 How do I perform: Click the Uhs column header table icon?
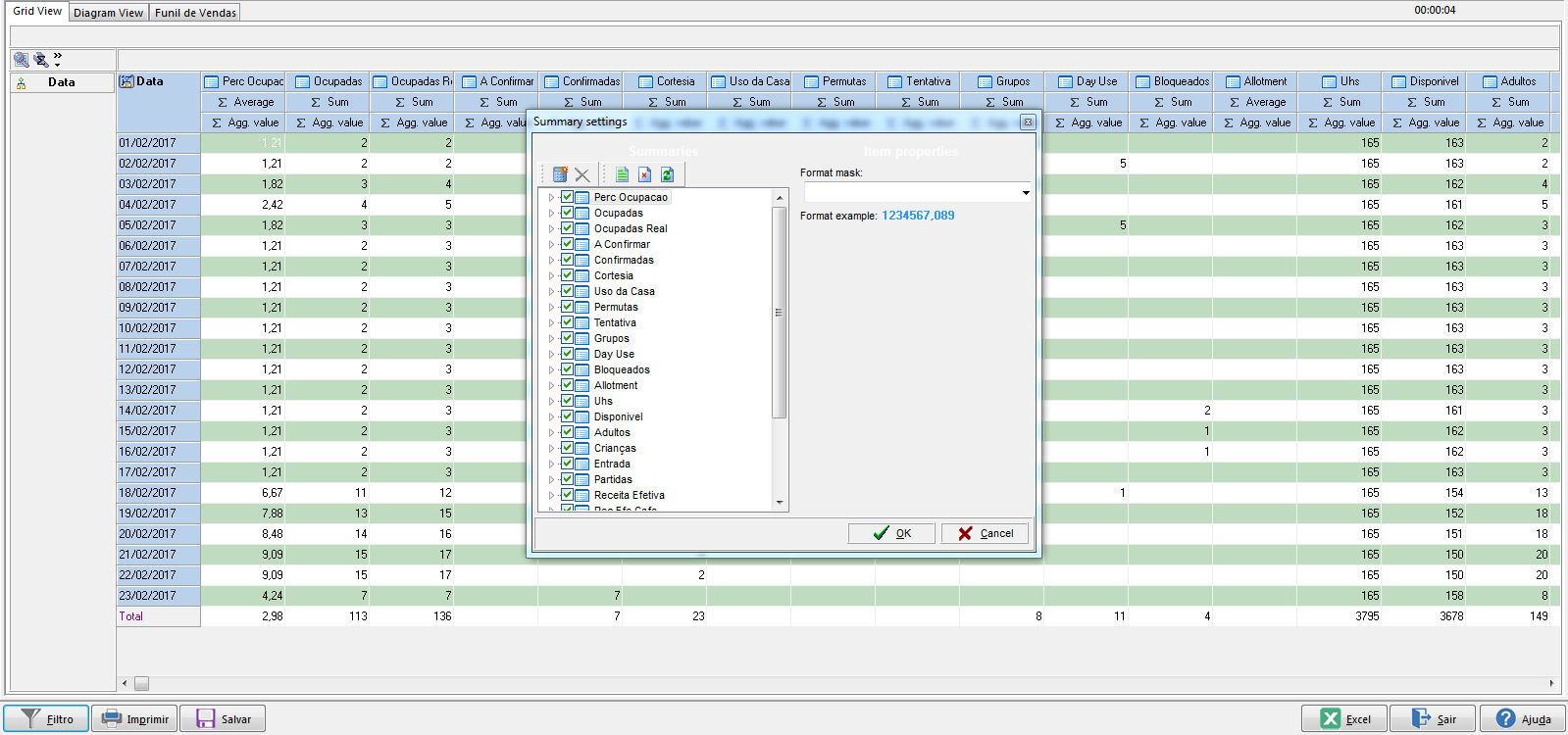(x=1329, y=82)
